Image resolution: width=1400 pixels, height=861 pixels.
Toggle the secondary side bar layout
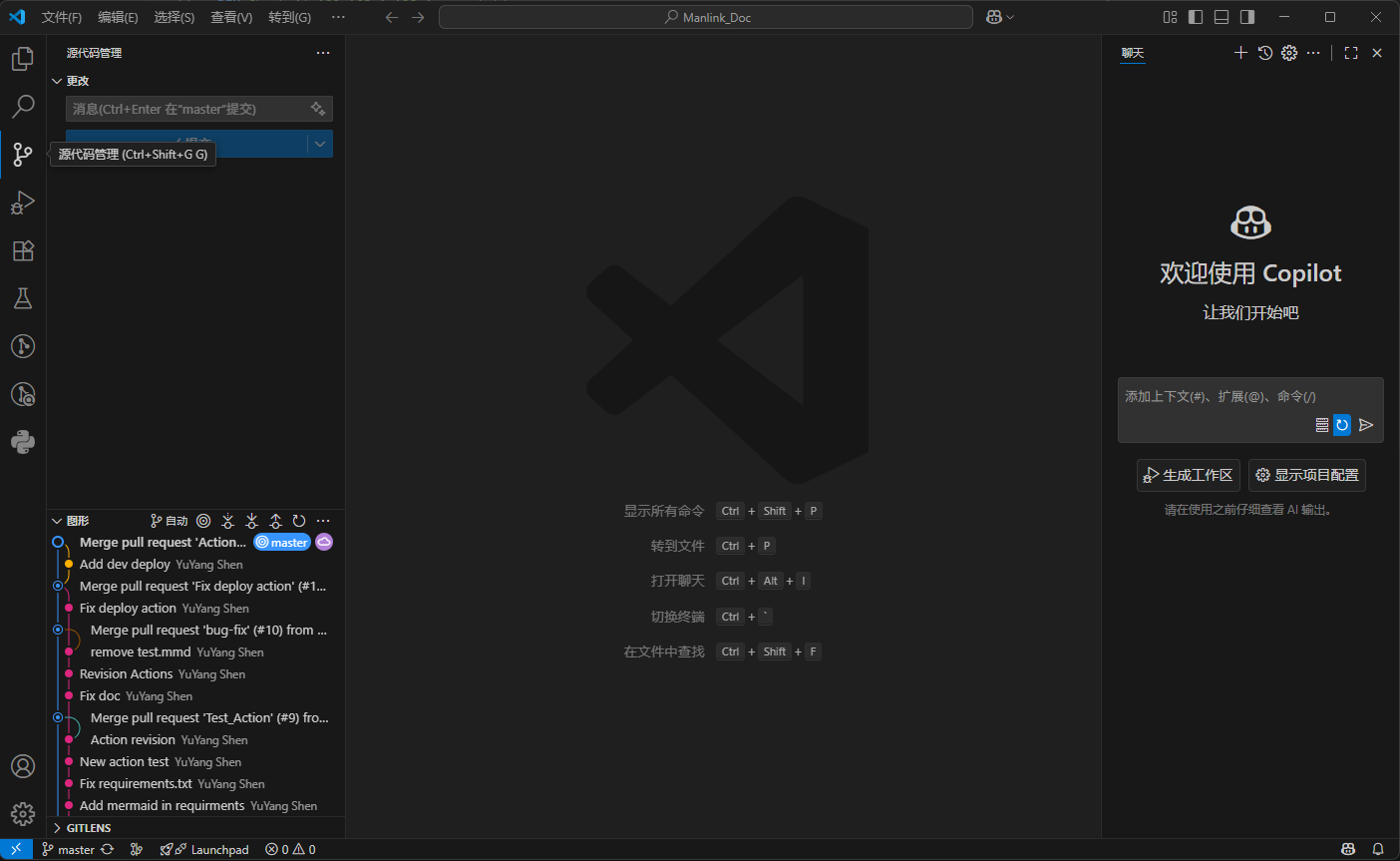point(1247,17)
